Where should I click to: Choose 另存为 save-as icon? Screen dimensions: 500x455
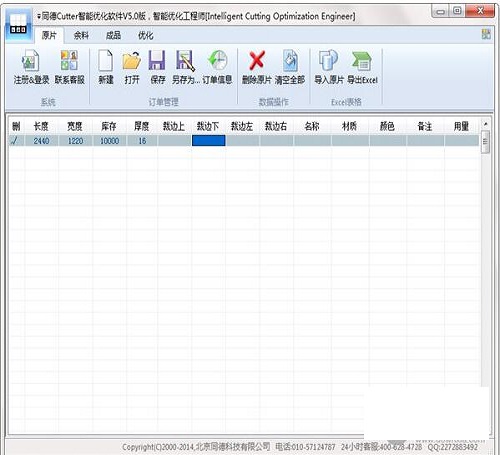pyautogui.click(x=185, y=67)
